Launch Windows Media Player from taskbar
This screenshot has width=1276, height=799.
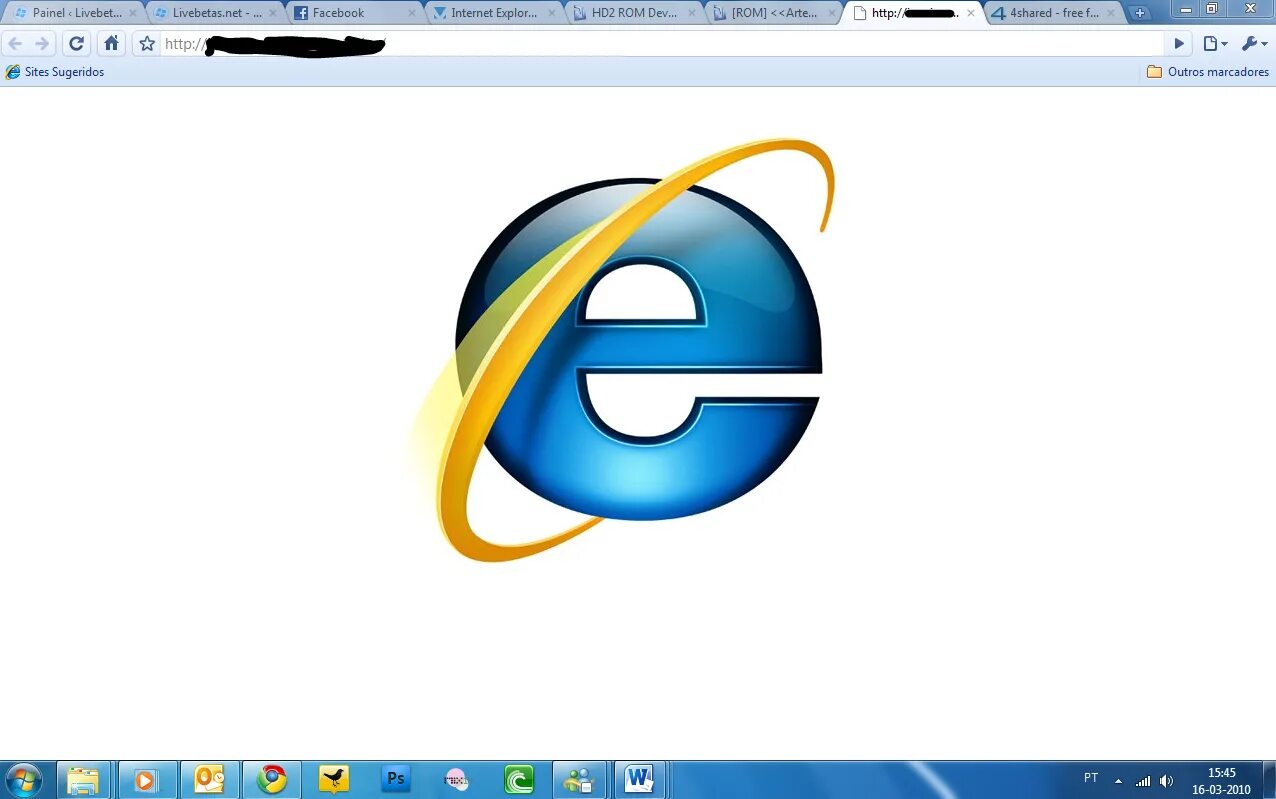tap(146, 779)
